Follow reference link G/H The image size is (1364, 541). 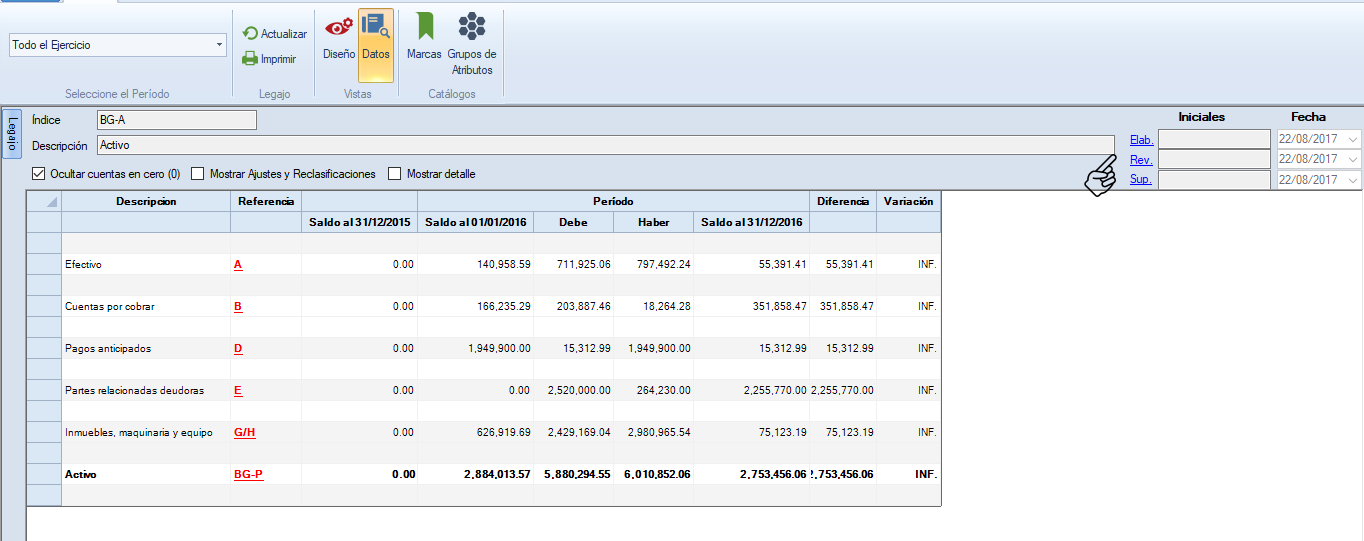(245, 432)
